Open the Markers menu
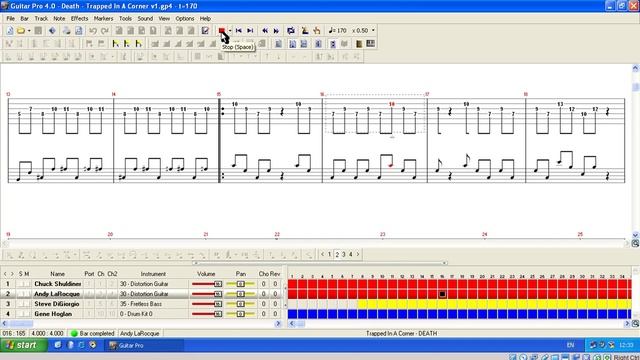This screenshot has height=360, width=640. coord(103,18)
